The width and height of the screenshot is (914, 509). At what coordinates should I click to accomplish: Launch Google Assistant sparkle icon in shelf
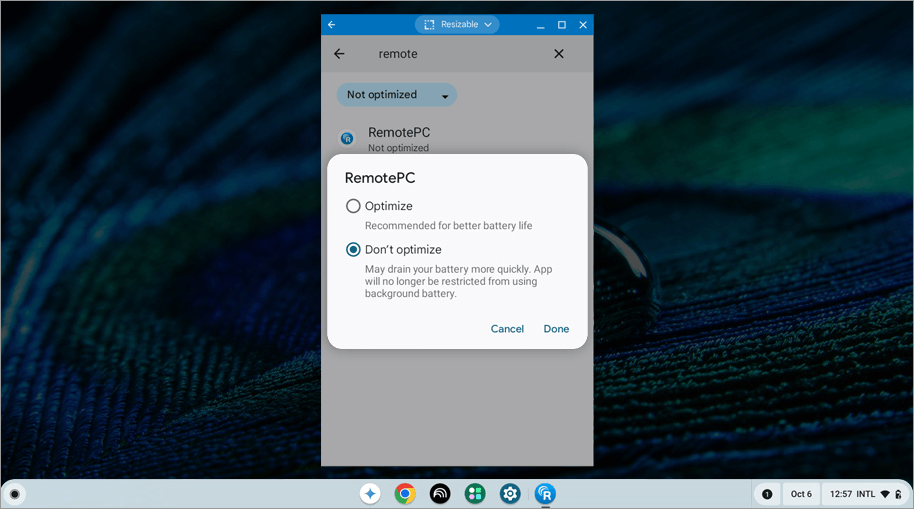(x=370, y=494)
